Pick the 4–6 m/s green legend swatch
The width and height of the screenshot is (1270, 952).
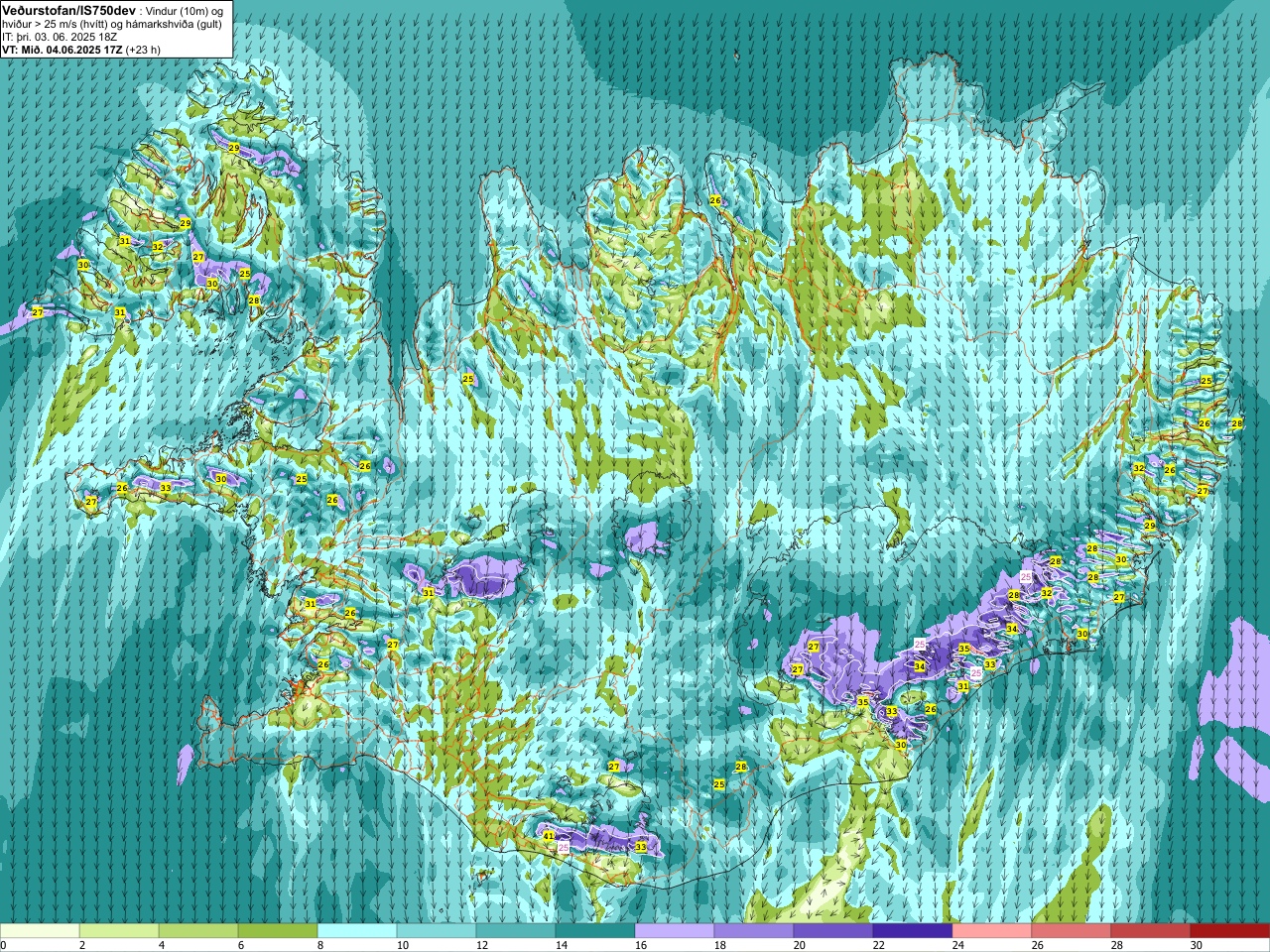click(x=198, y=931)
